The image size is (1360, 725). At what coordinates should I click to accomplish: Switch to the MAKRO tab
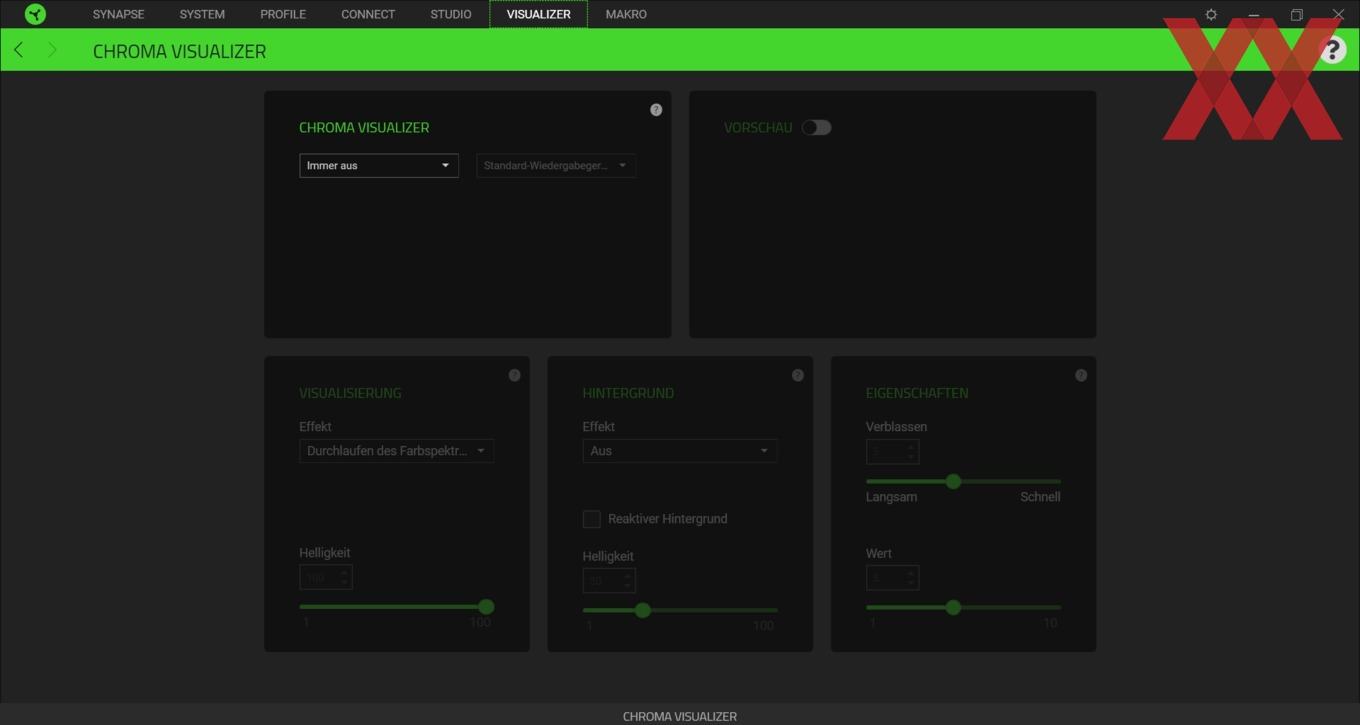tap(626, 14)
